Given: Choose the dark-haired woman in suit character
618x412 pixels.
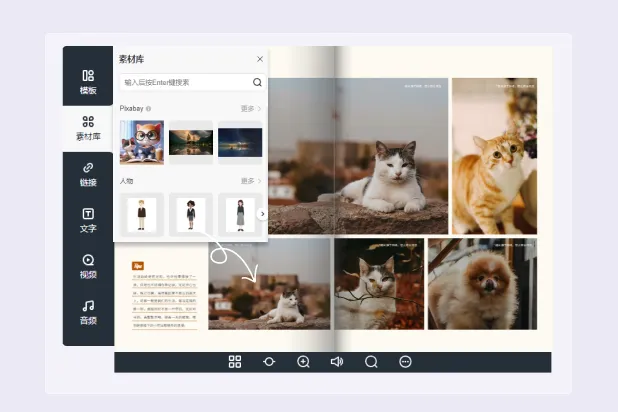Looking at the screenshot, I should click(x=191, y=214).
